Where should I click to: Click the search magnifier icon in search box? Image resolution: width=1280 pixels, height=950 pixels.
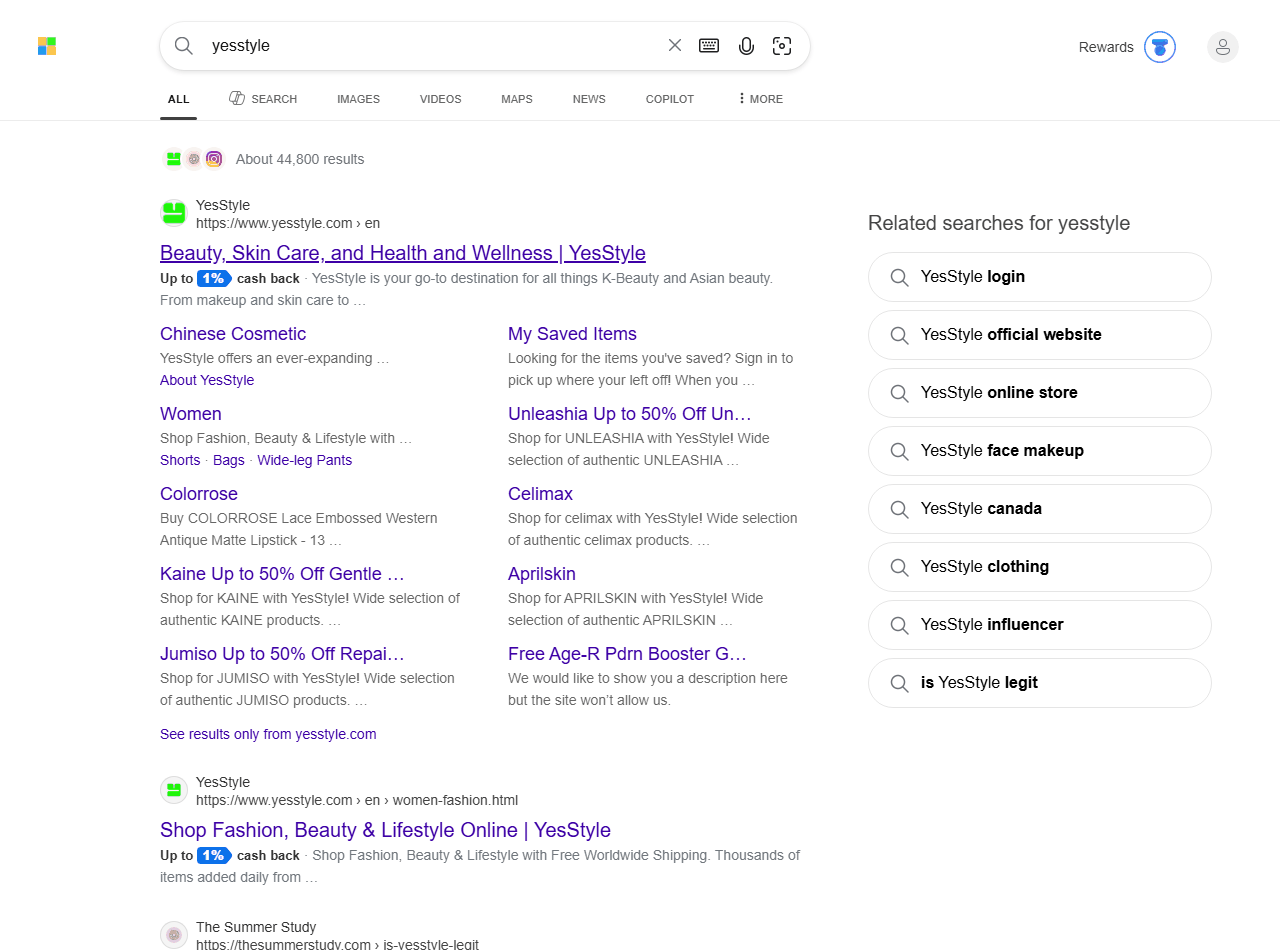point(184,46)
